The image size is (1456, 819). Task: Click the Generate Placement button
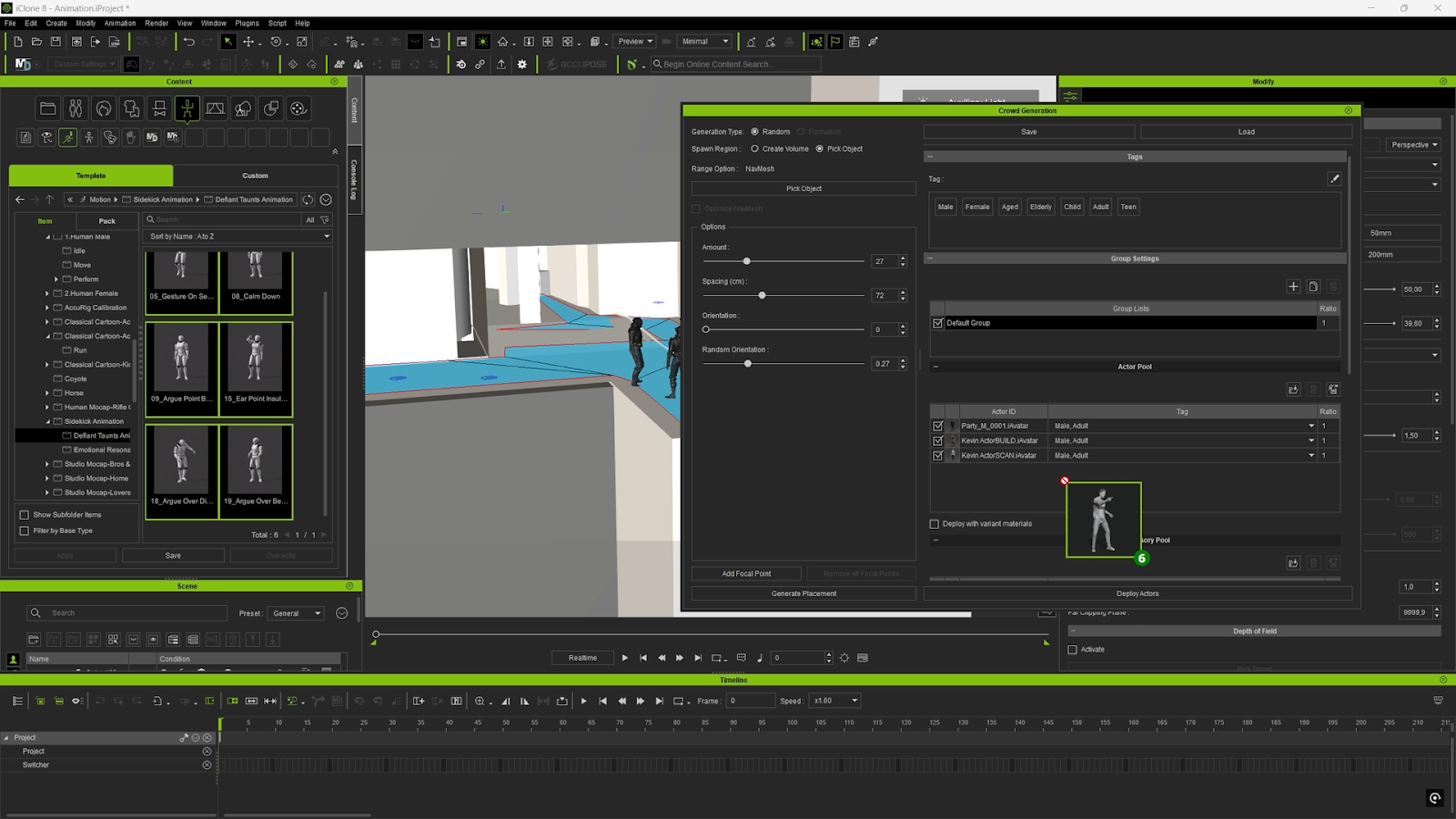click(x=804, y=593)
